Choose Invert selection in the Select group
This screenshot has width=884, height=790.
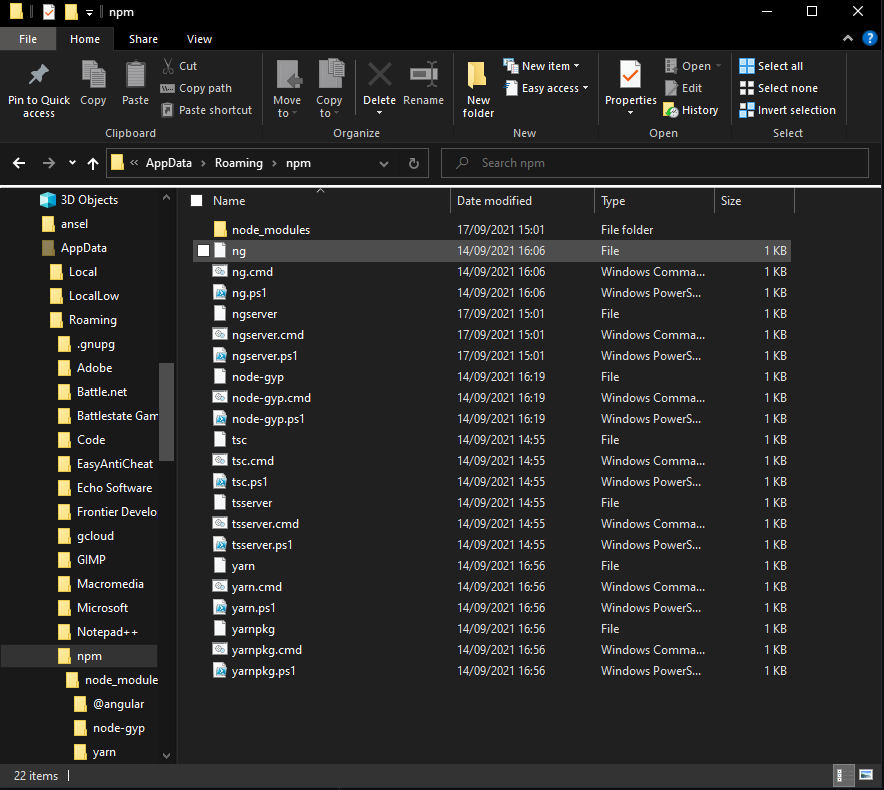788,110
